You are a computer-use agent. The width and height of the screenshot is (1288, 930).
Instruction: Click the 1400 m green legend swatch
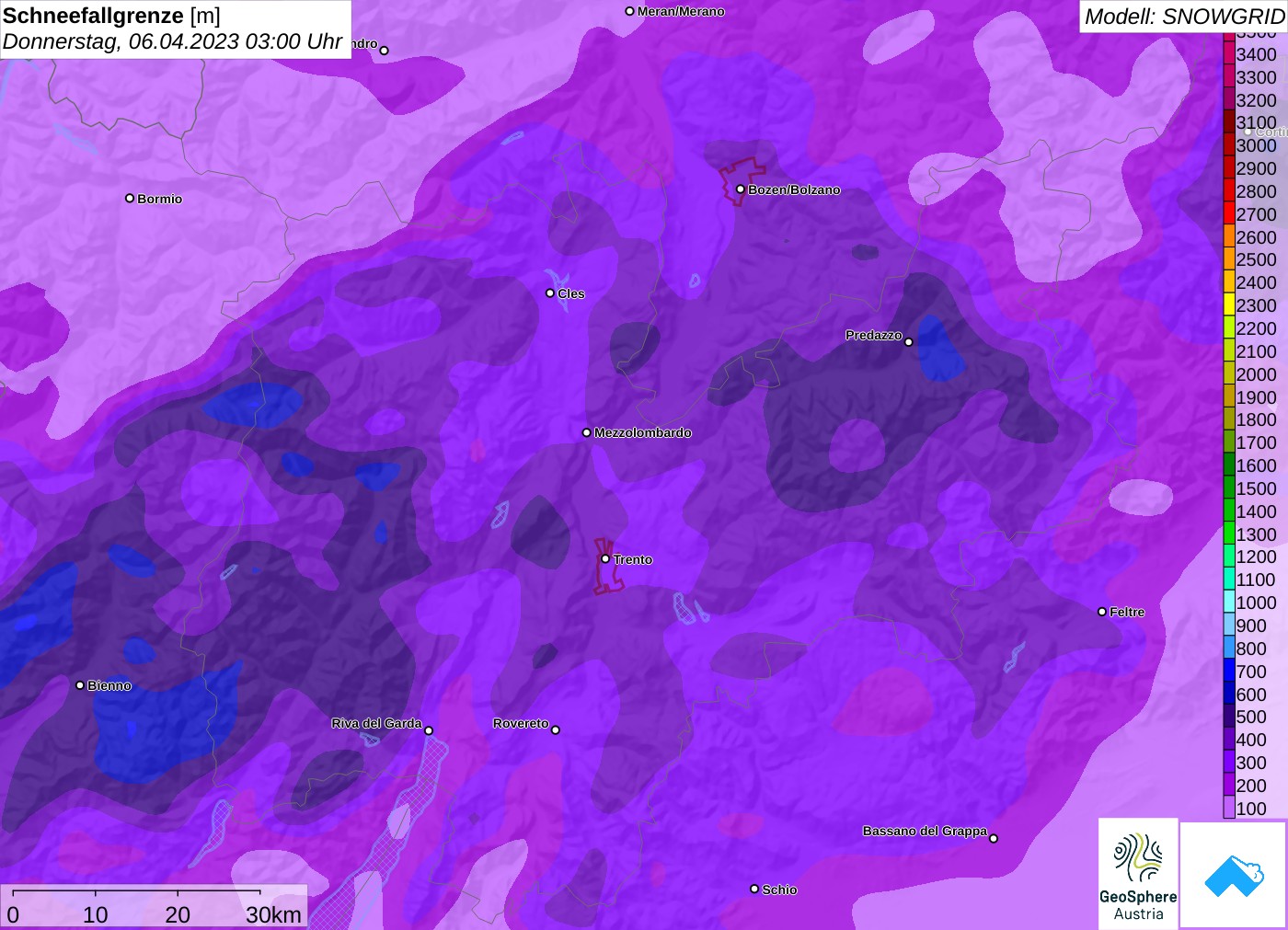tap(1229, 511)
